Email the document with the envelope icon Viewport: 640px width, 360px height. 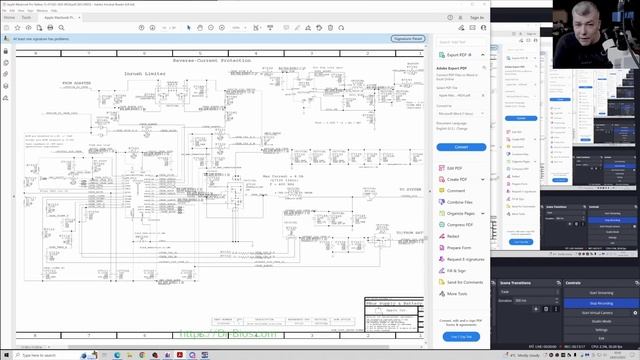tap(472, 28)
